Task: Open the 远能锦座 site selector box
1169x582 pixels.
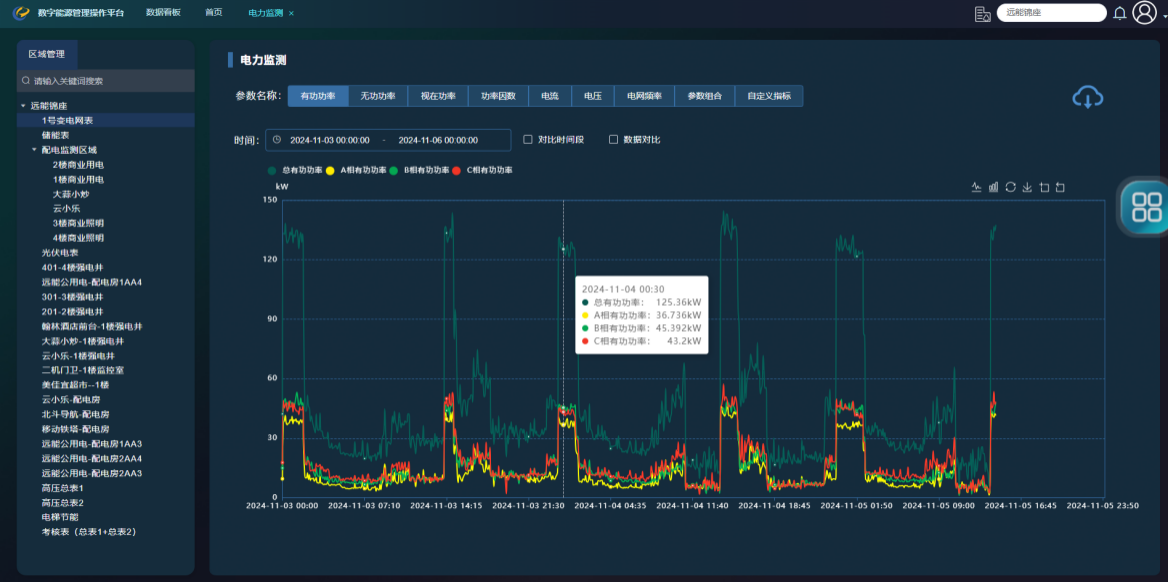Action: pyautogui.click(x=1051, y=13)
